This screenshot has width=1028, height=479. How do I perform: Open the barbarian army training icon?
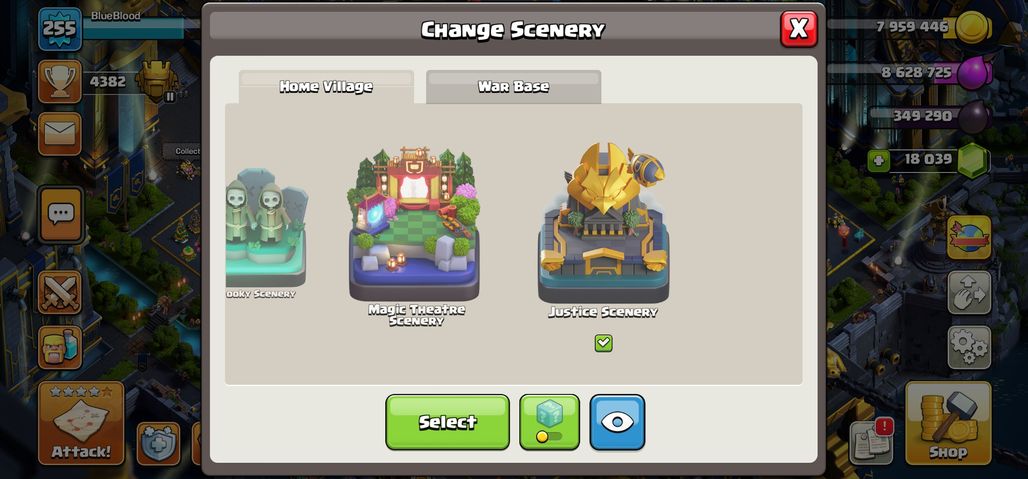click(x=60, y=347)
